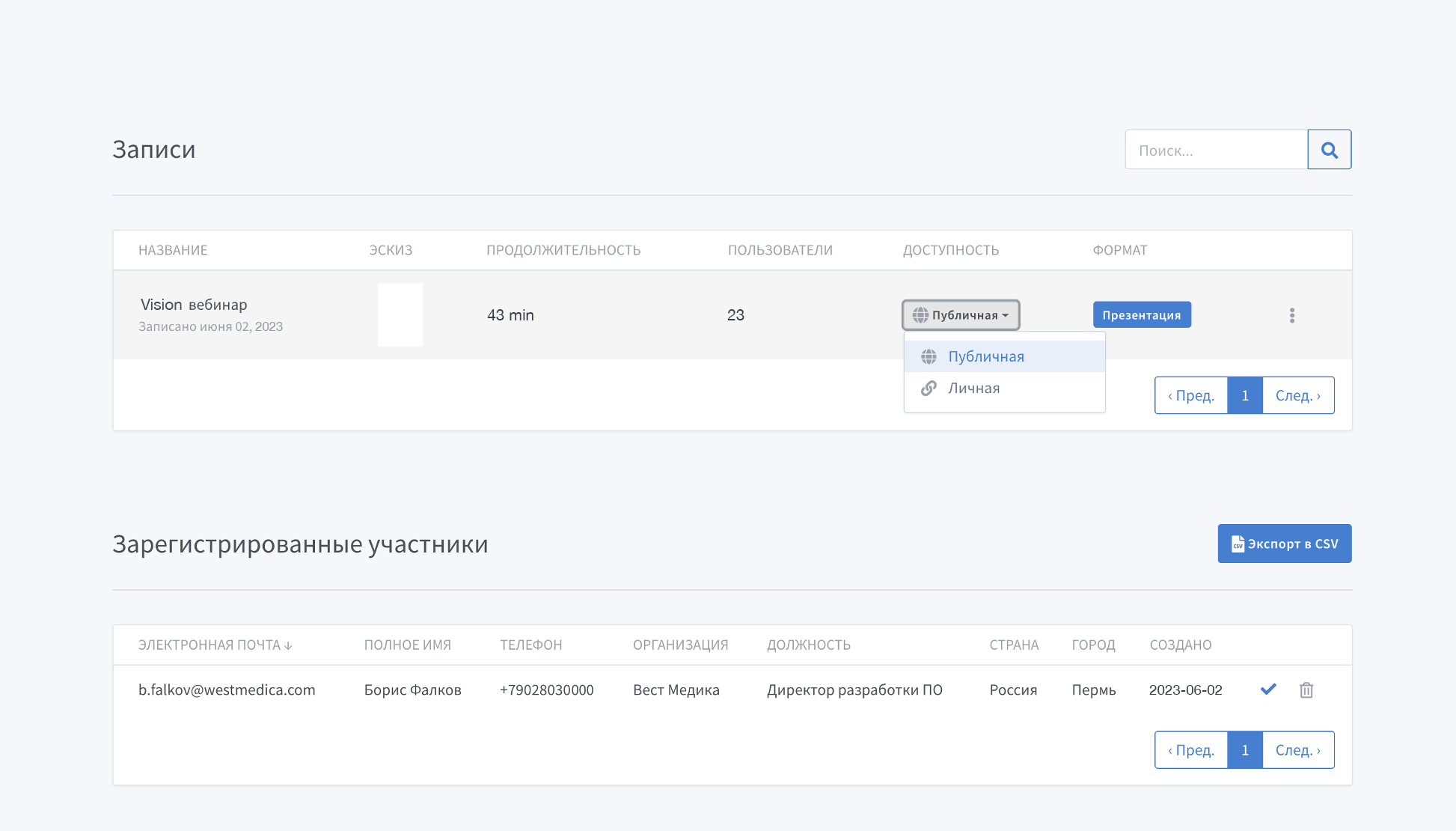Go to previous page in participants pagination
The width and height of the screenshot is (1456, 831).
(x=1191, y=750)
